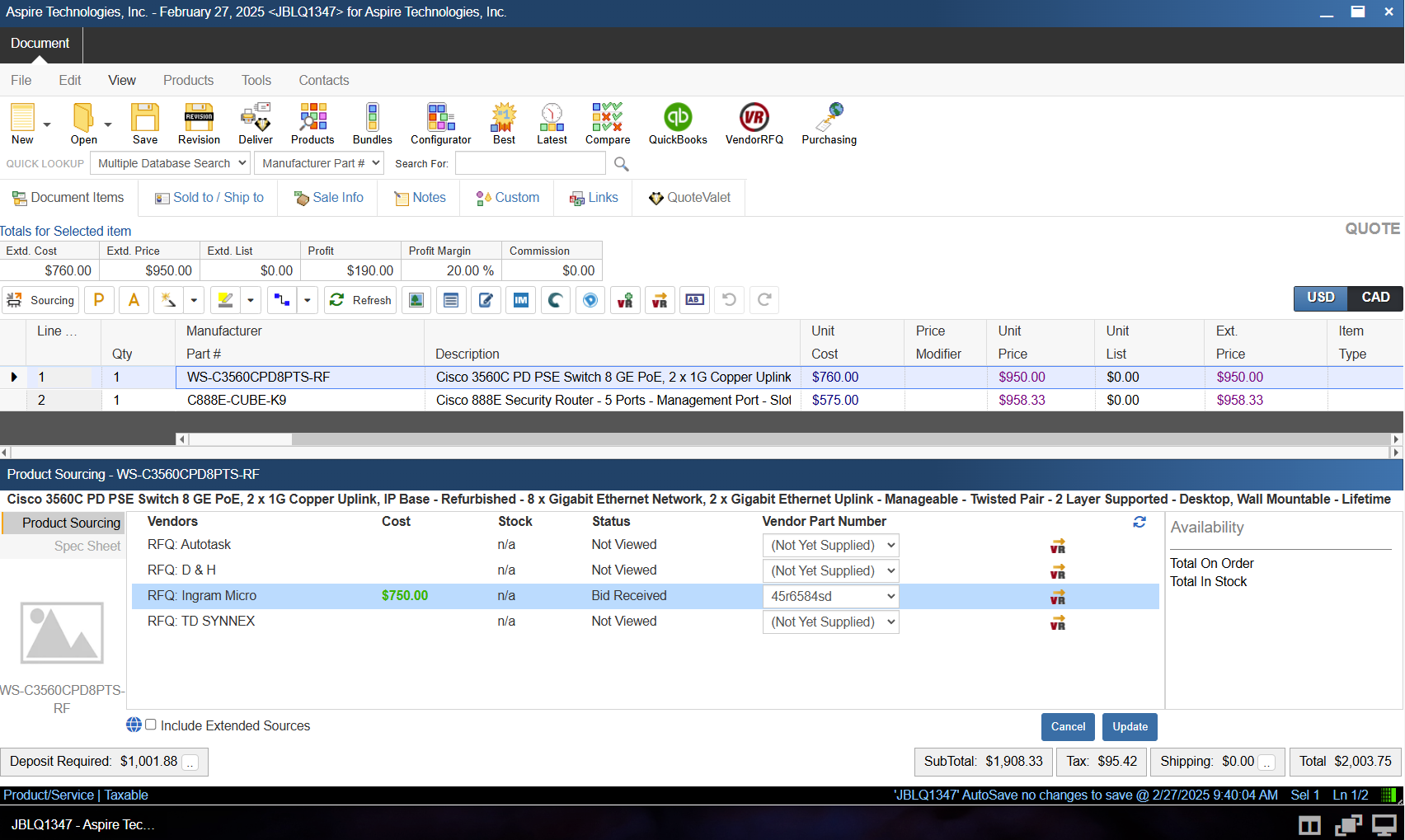Viewport: 1405px width, 840px height.
Task: Expand Ingram Micro vendor part number dropdown
Action: tap(830, 596)
